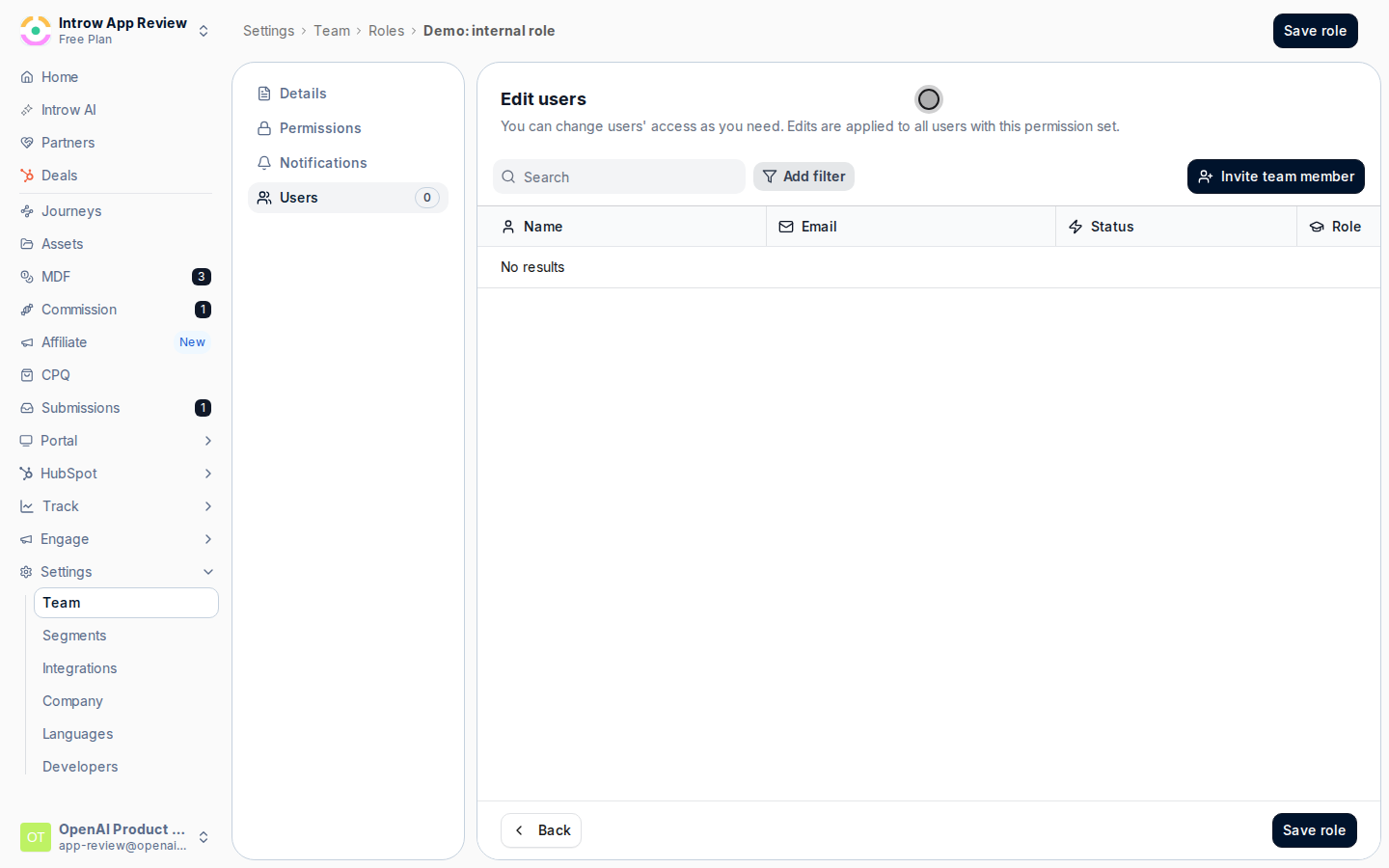Click the Partners heart icon
Image resolution: width=1389 pixels, height=868 pixels.
coord(27,143)
